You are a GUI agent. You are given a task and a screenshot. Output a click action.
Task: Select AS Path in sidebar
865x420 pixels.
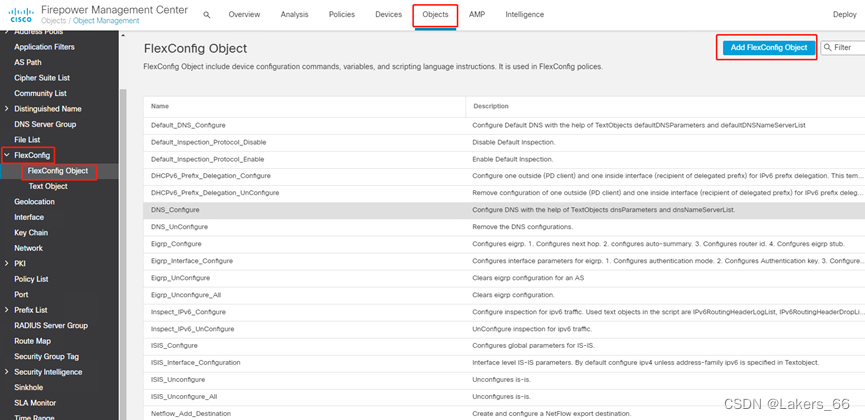pos(28,62)
